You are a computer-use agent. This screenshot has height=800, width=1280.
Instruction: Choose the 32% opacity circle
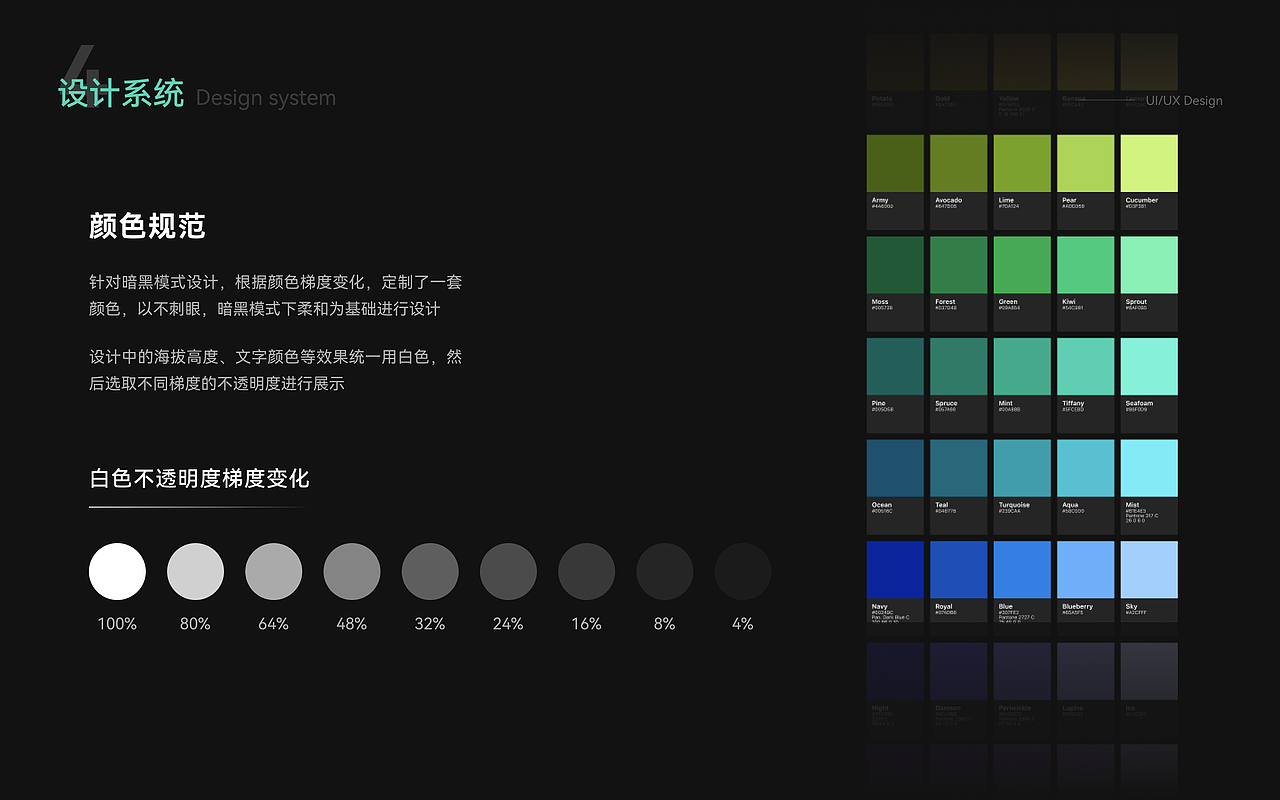click(430, 572)
